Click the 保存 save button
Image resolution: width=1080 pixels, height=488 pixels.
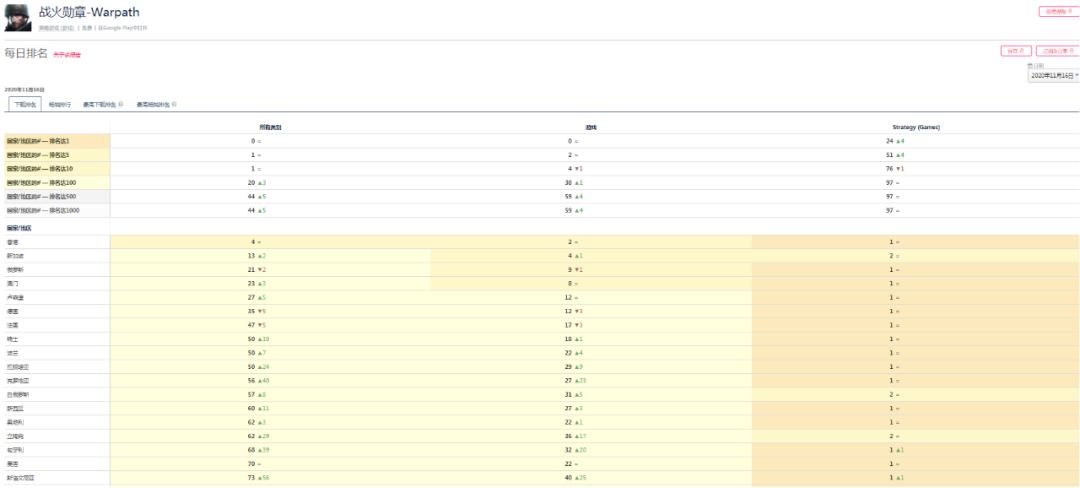pos(1016,50)
